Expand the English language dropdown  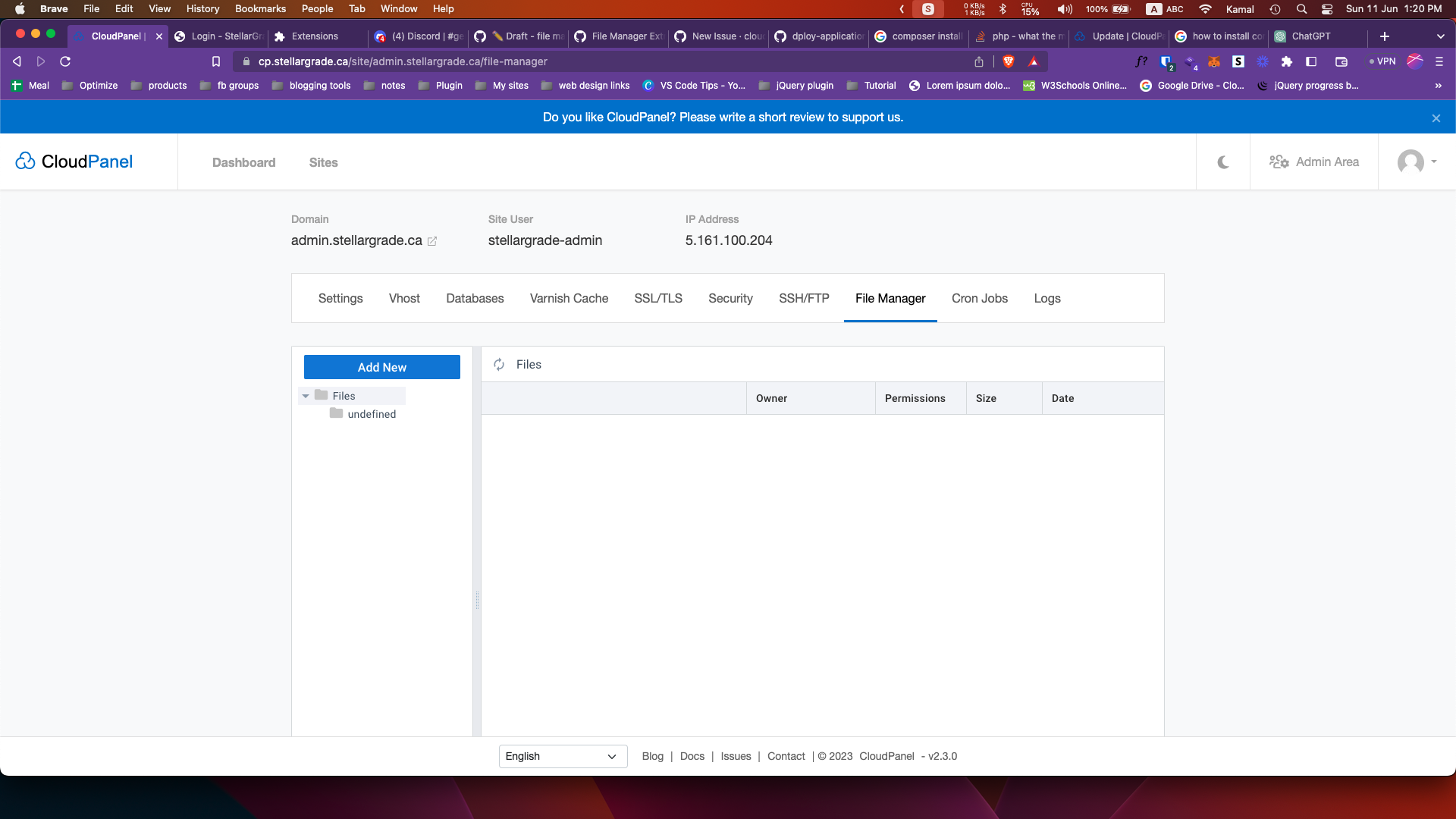click(x=562, y=756)
